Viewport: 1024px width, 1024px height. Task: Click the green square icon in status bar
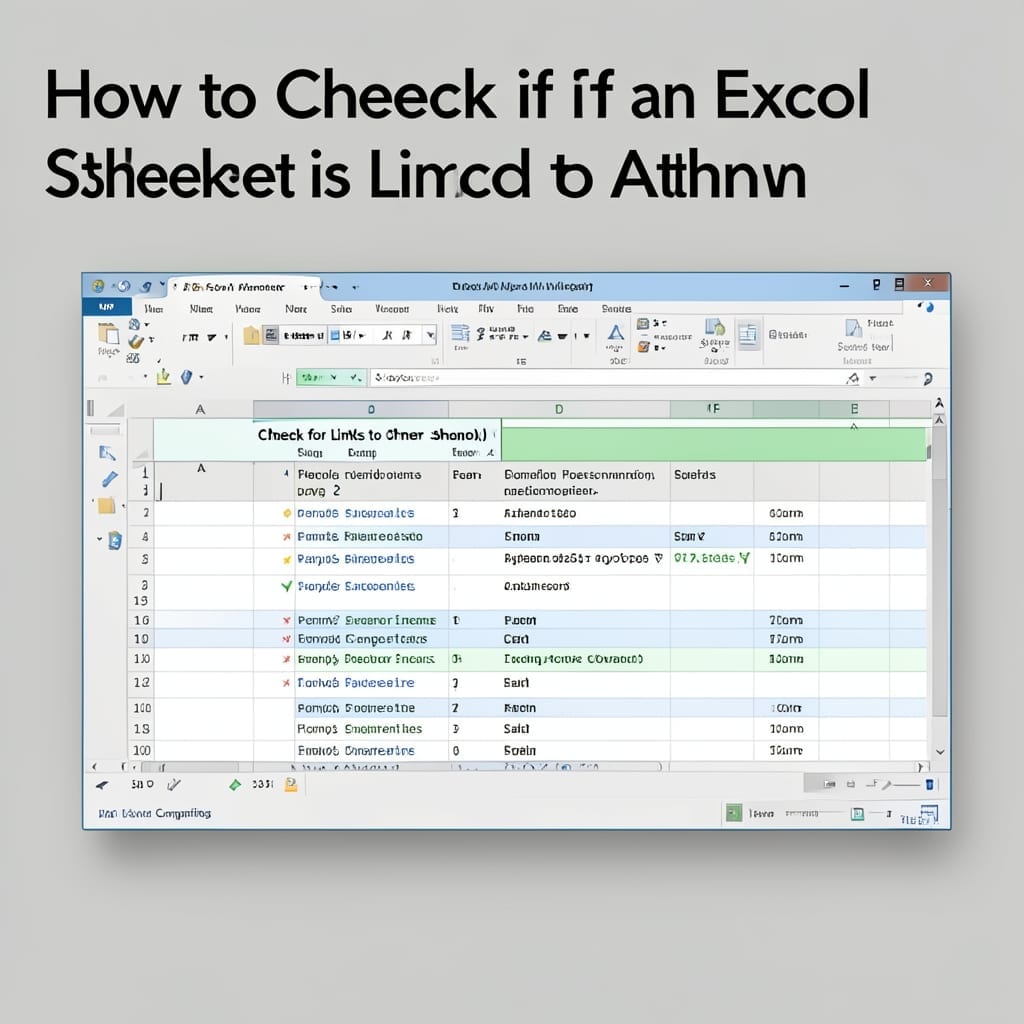(734, 812)
